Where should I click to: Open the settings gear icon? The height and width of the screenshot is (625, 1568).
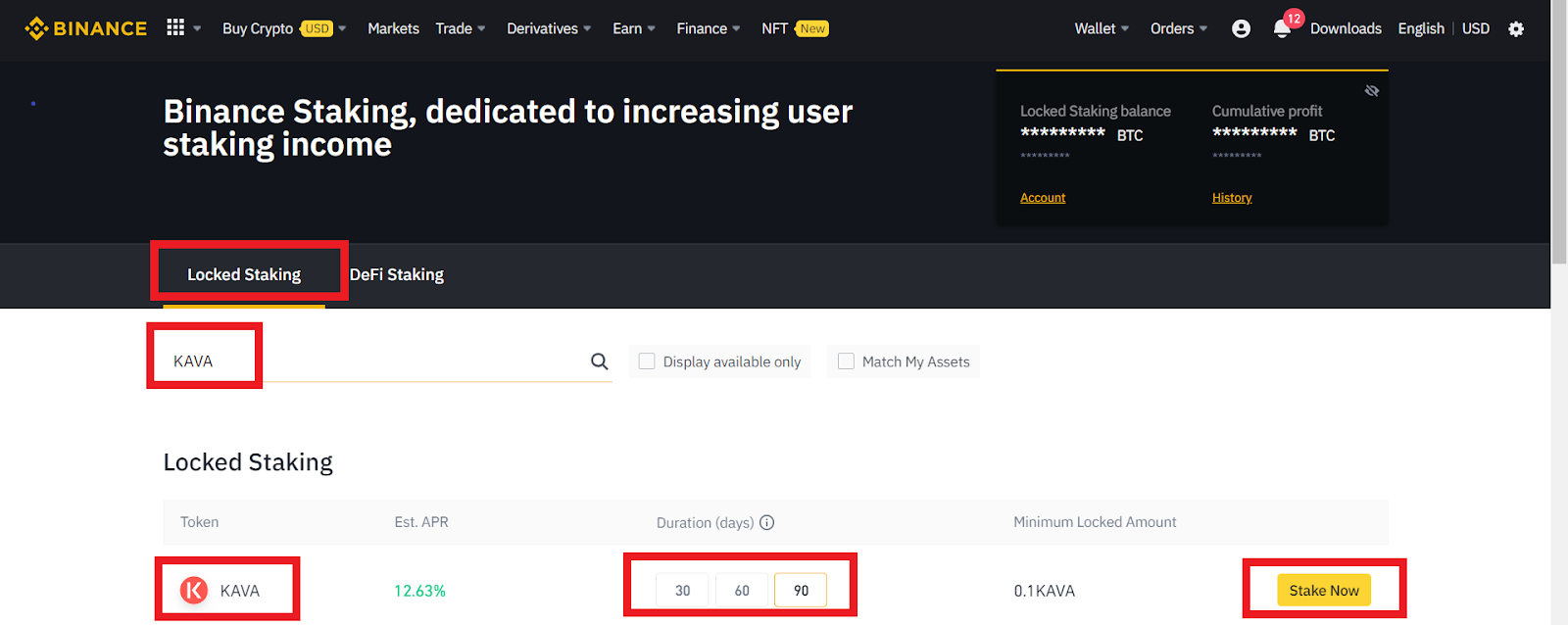1516,28
